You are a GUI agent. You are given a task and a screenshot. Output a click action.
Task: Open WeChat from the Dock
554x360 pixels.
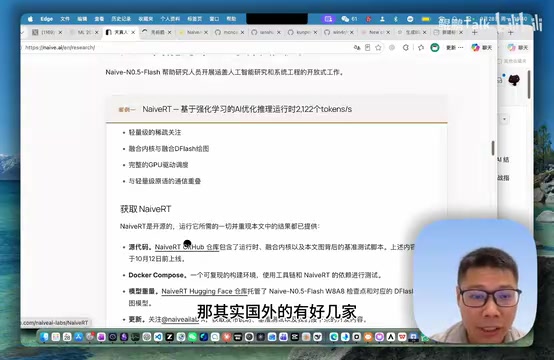tap(192, 337)
